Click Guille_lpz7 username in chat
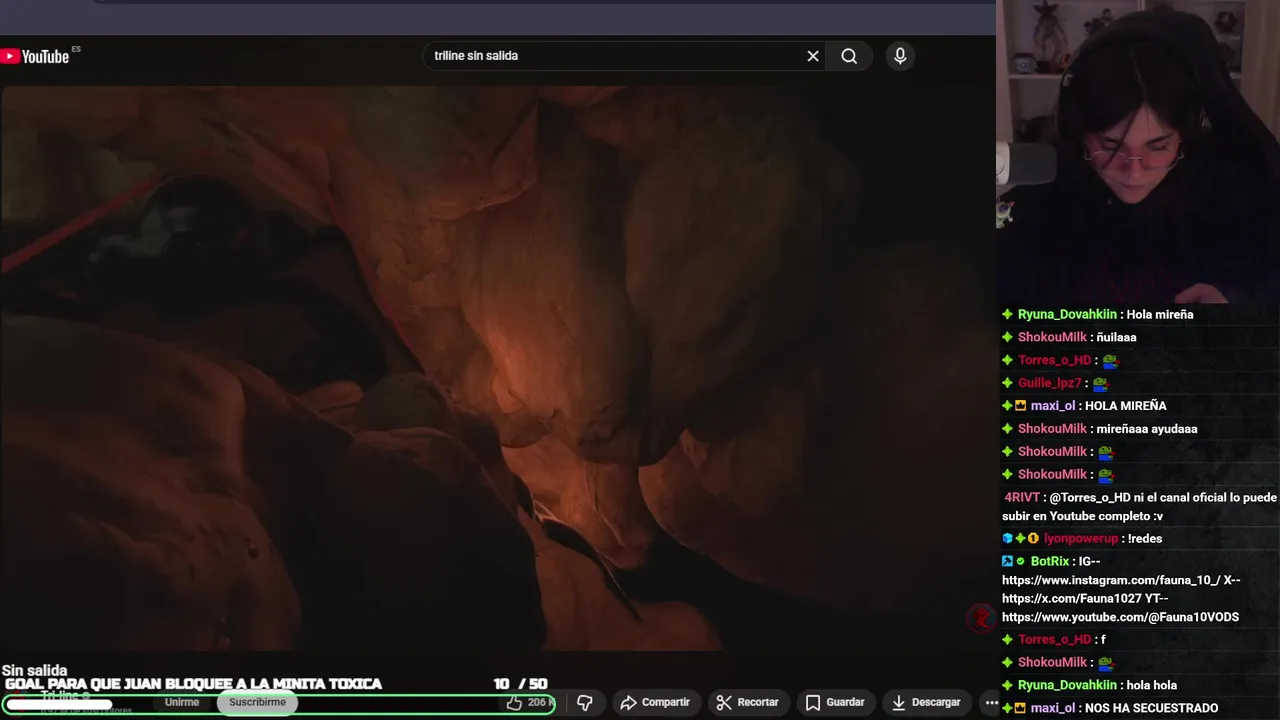The height and width of the screenshot is (720, 1280). click(x=1050, y=383)
